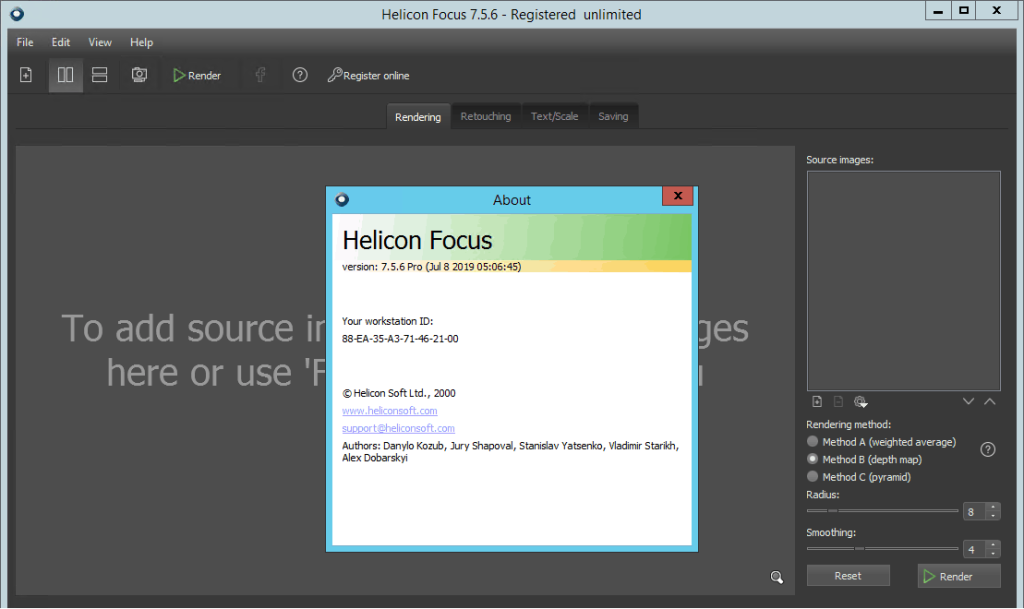Image resolution: width=1024 pixels, height=609 pixels.
Task: Switch to the Retouching tab
Action: coord(486,116)
